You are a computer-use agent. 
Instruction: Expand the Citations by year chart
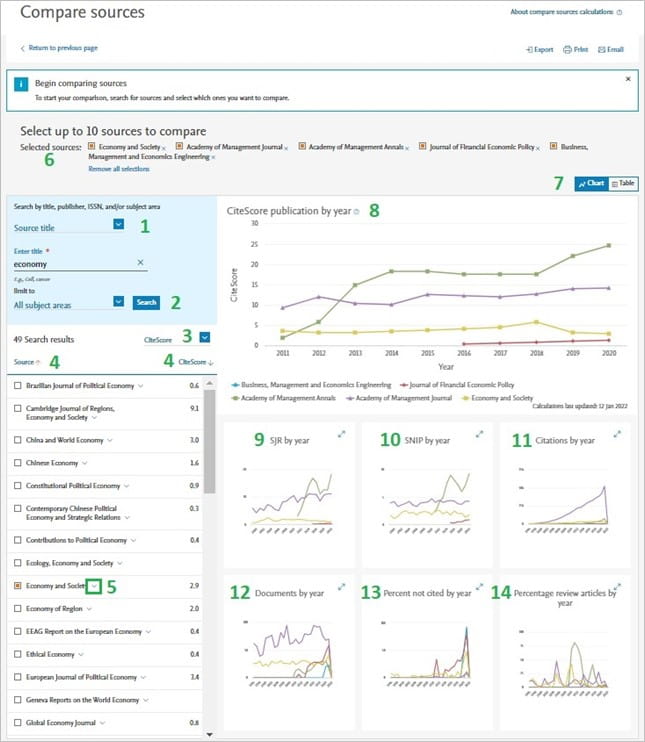(617, 434)
